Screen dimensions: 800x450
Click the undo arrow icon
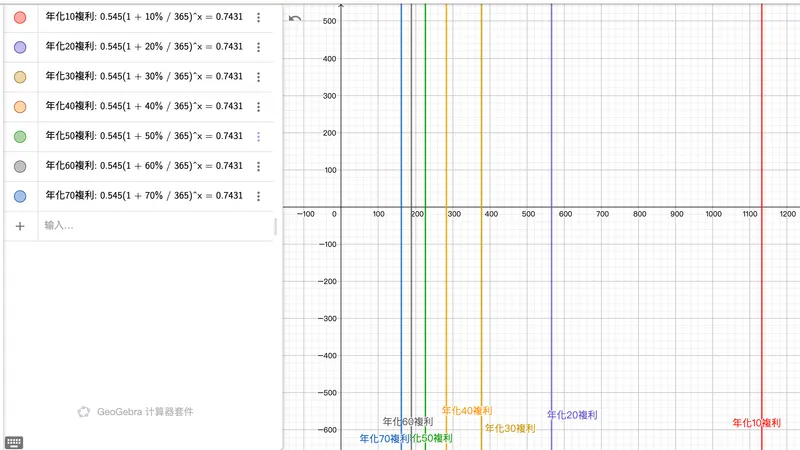pyautogui.click(x=295, y=19)
